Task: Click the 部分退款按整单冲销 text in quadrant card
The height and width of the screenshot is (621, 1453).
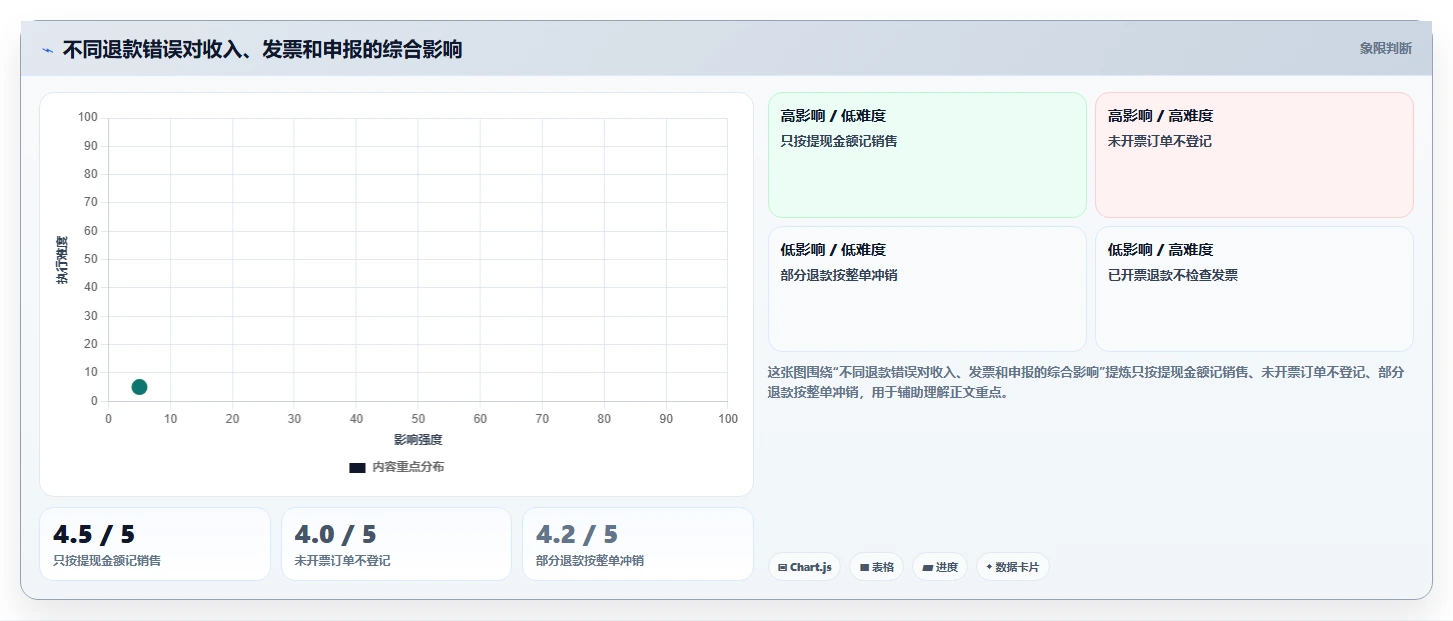Action: click(x=839, y=275)
